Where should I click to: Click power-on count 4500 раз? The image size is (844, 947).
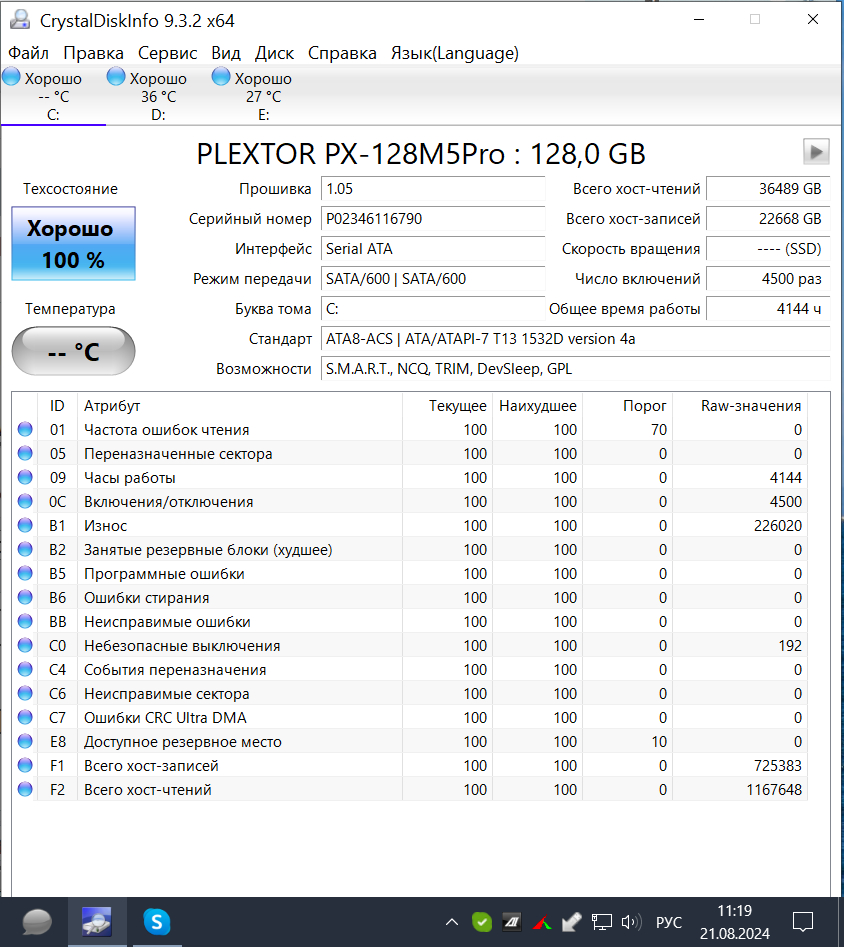[768, 278]
